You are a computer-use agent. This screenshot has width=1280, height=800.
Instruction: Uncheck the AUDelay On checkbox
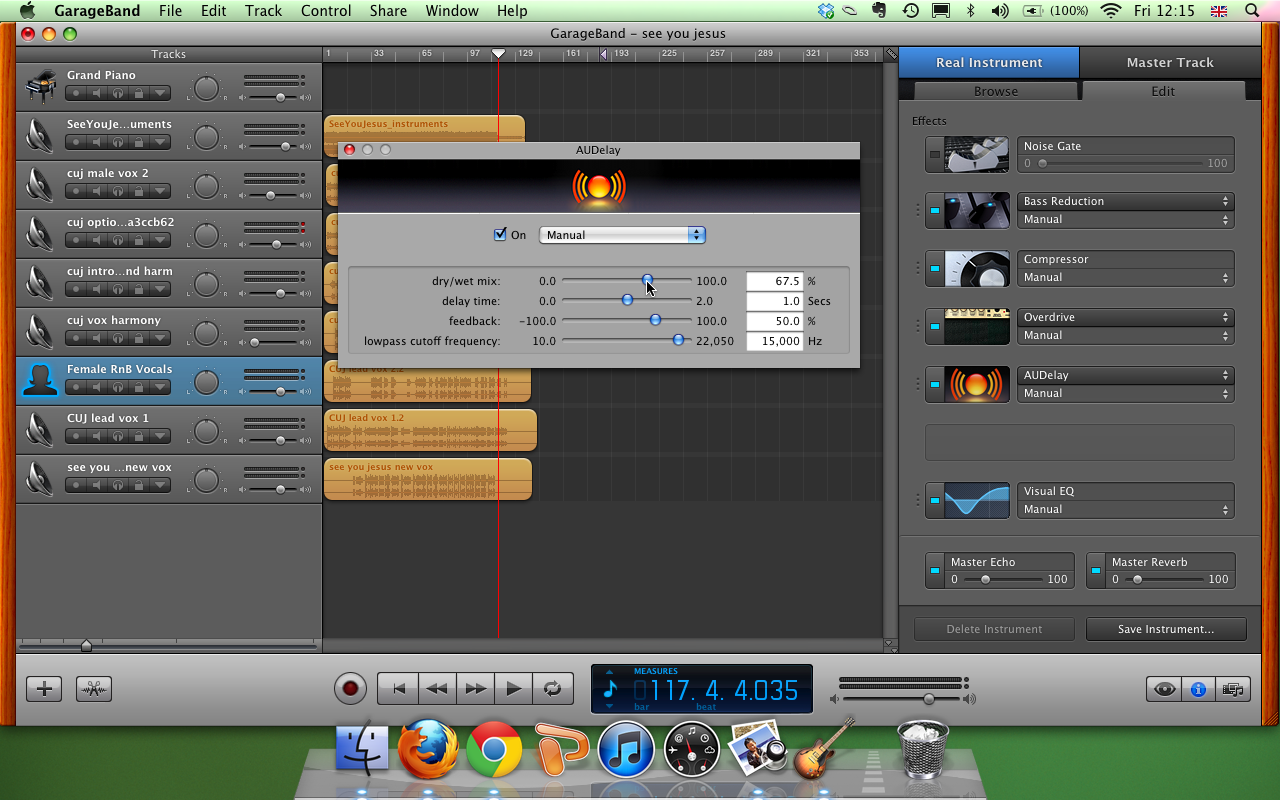pyautogui.click(x=501, y=235)
